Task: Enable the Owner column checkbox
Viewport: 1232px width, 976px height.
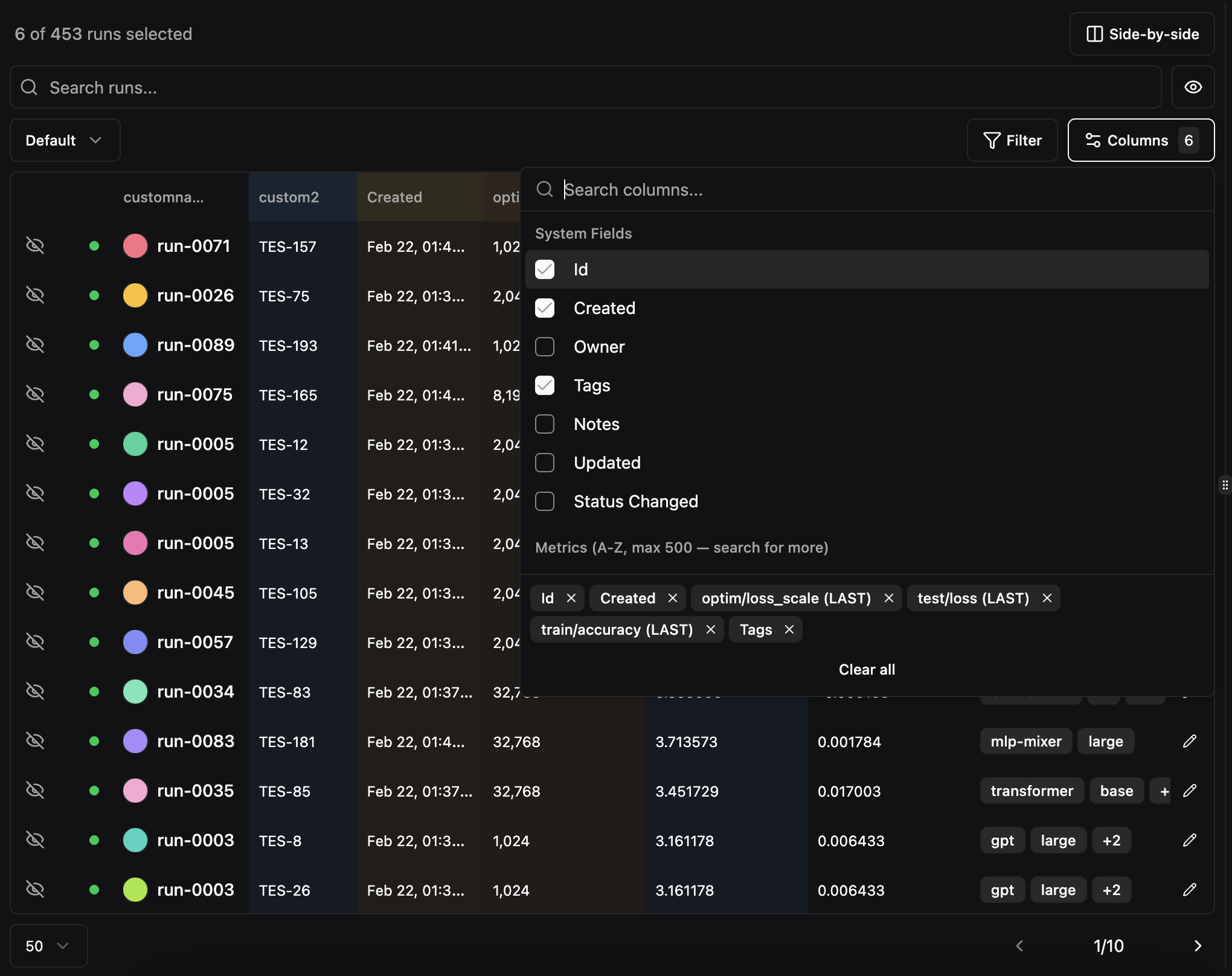Action: [x=545, y=347]
